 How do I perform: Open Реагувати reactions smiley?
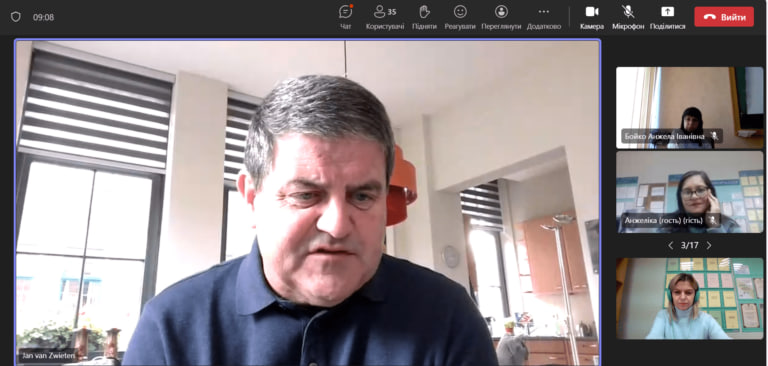click(460, 17)
